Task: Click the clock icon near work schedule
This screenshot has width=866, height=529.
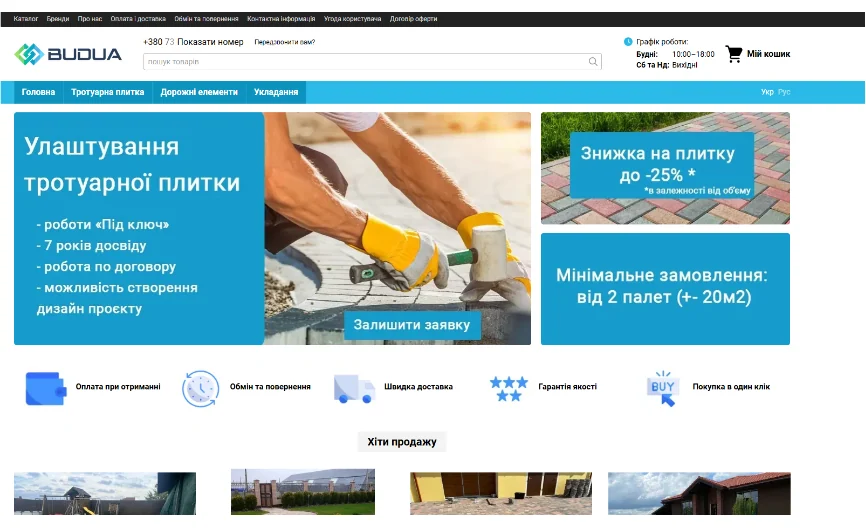Action: (628, 41)
